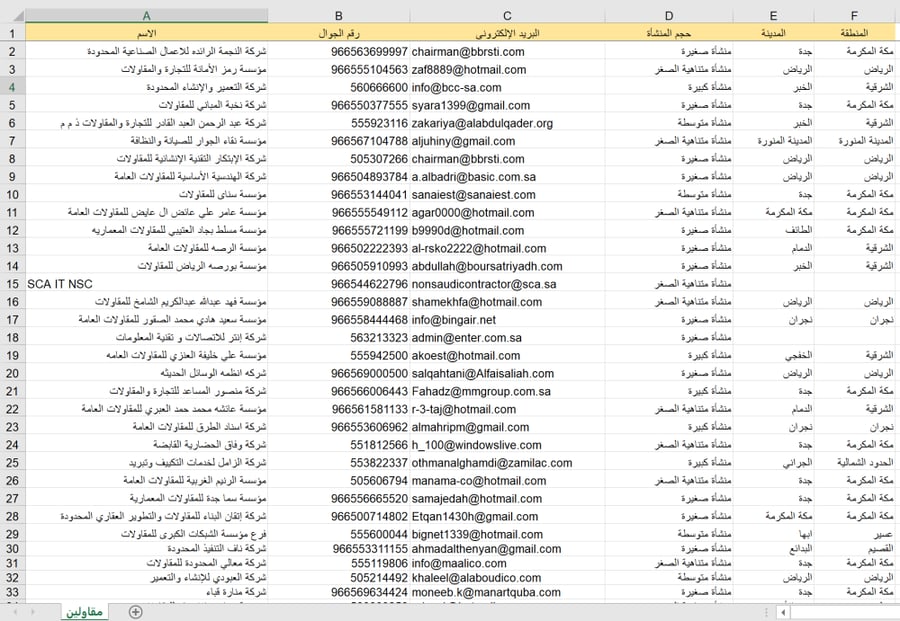
Task: Select phone number cell 966544622796
Action: 339,284
